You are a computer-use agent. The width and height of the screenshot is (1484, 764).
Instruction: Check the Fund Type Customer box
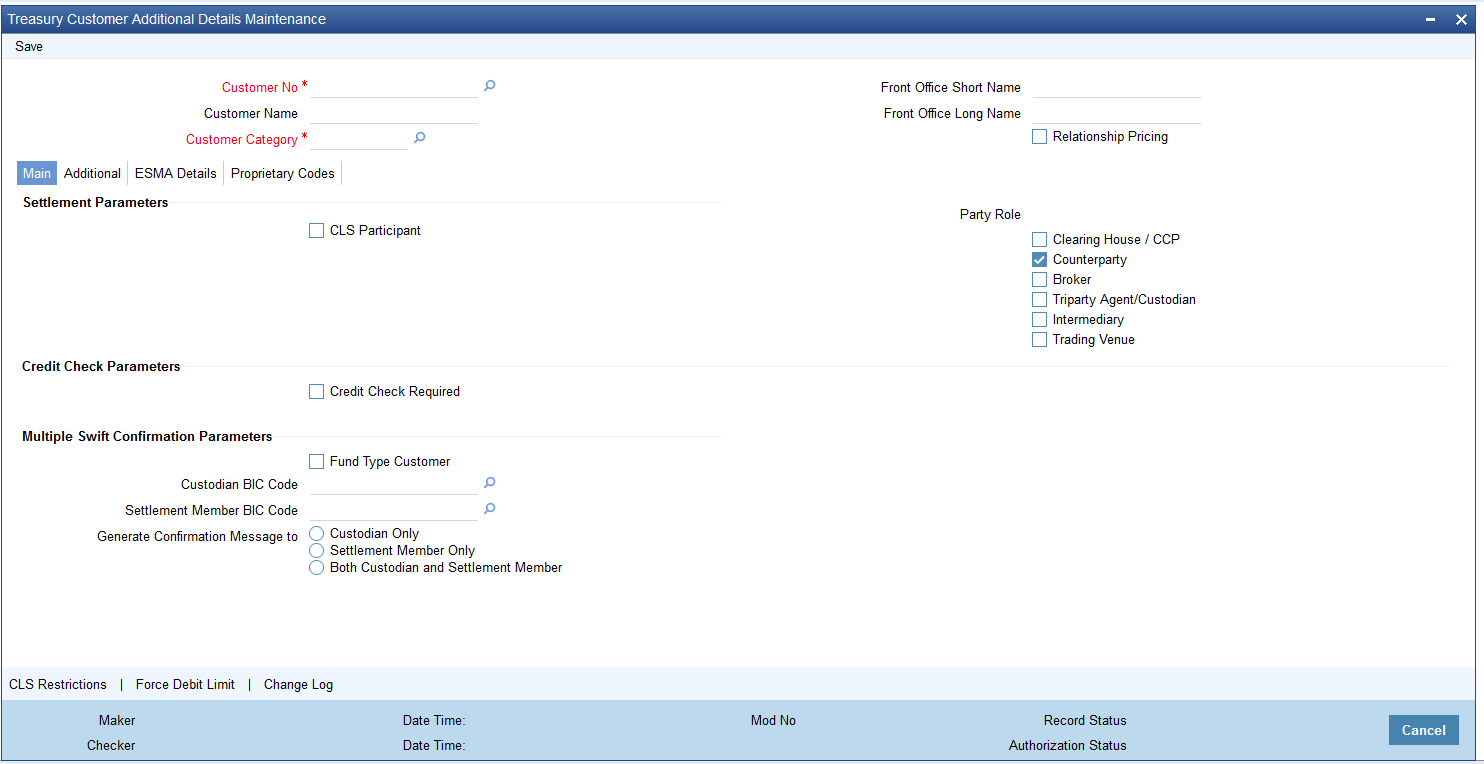click(x=317, y=462)
